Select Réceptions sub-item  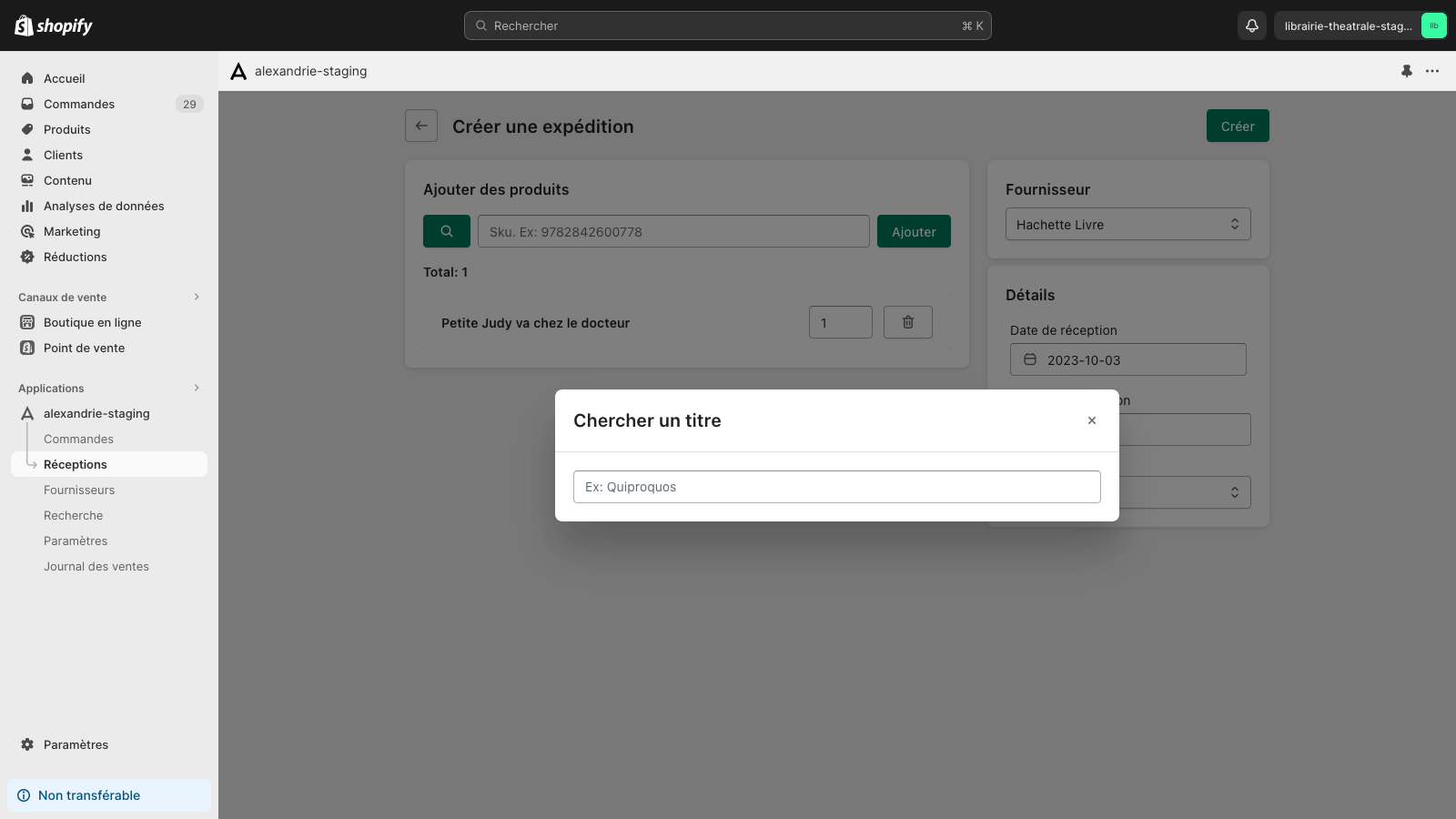(x=109, y=464)
